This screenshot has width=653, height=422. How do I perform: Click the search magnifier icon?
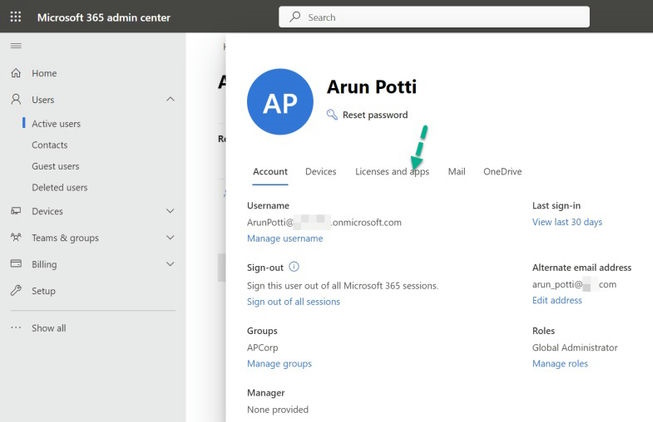295,17
